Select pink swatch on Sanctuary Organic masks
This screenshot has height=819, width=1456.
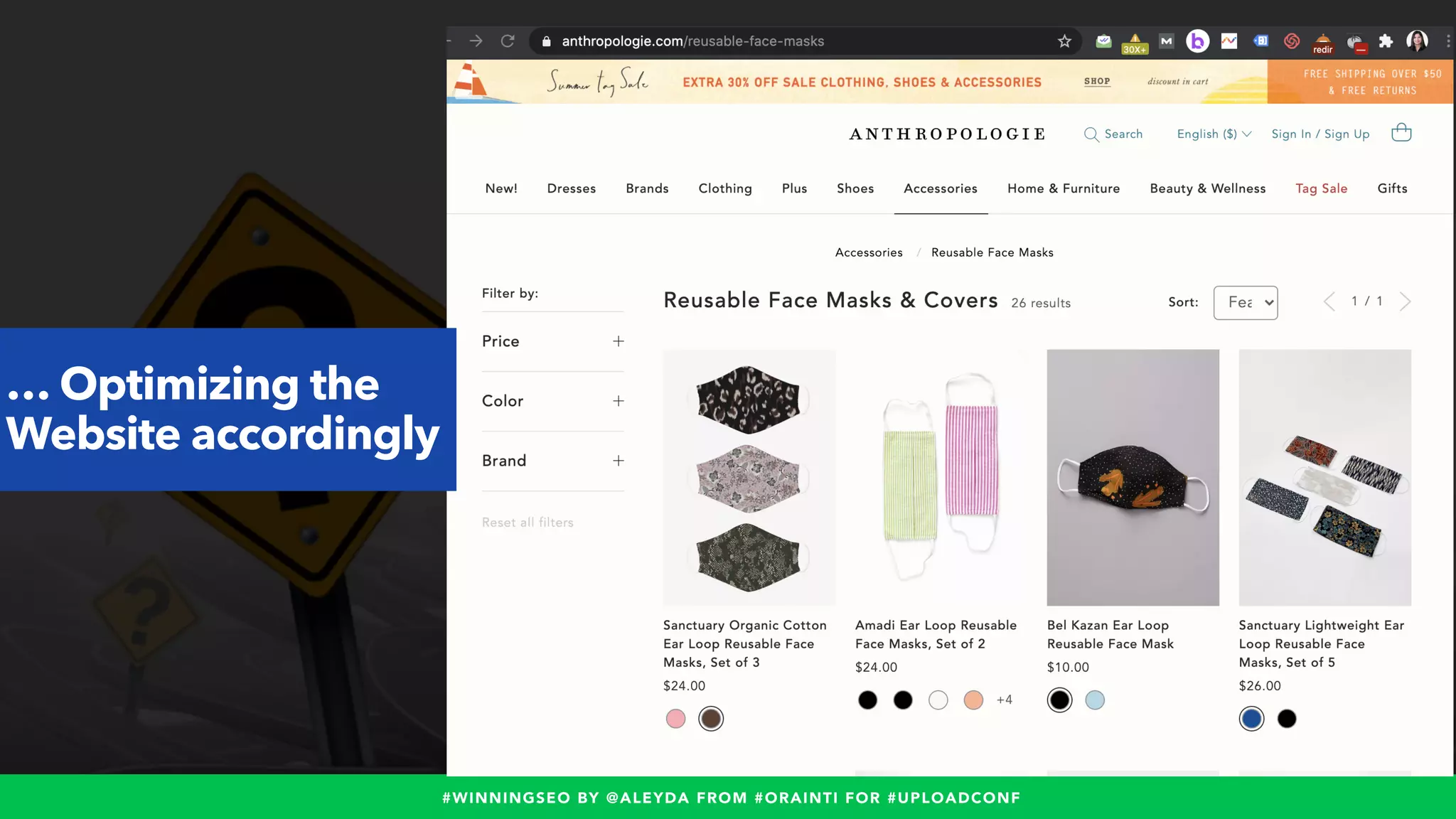tap(675, 719)
